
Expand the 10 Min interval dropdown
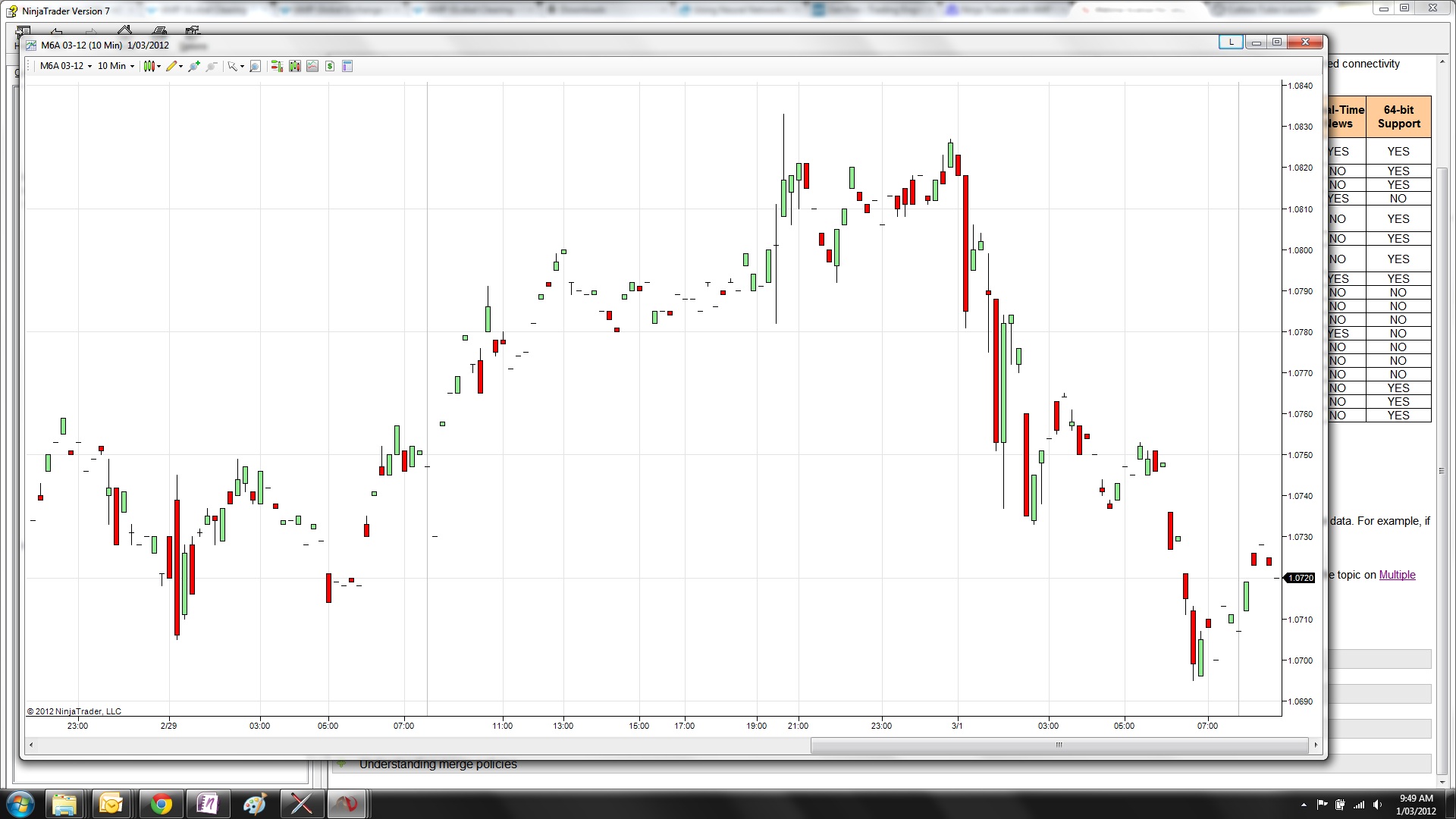click(x=132, y=66)
